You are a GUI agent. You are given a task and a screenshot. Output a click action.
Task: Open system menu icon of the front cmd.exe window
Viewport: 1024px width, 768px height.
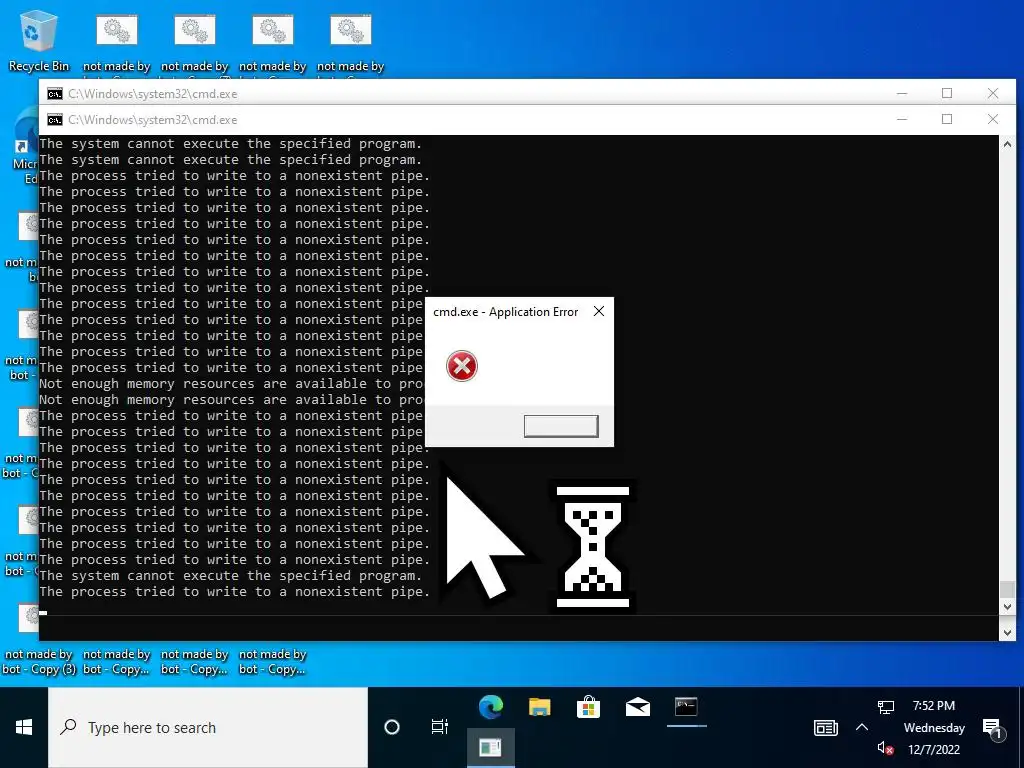pyautogui.click(x=55, y=120)
